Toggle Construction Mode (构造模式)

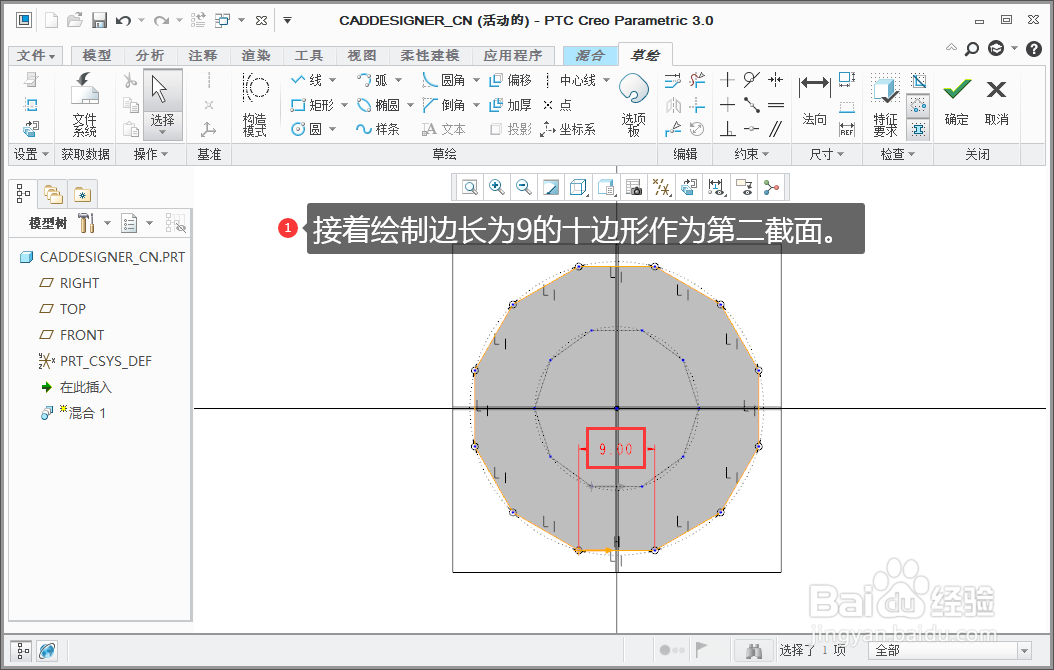[255, 104]
